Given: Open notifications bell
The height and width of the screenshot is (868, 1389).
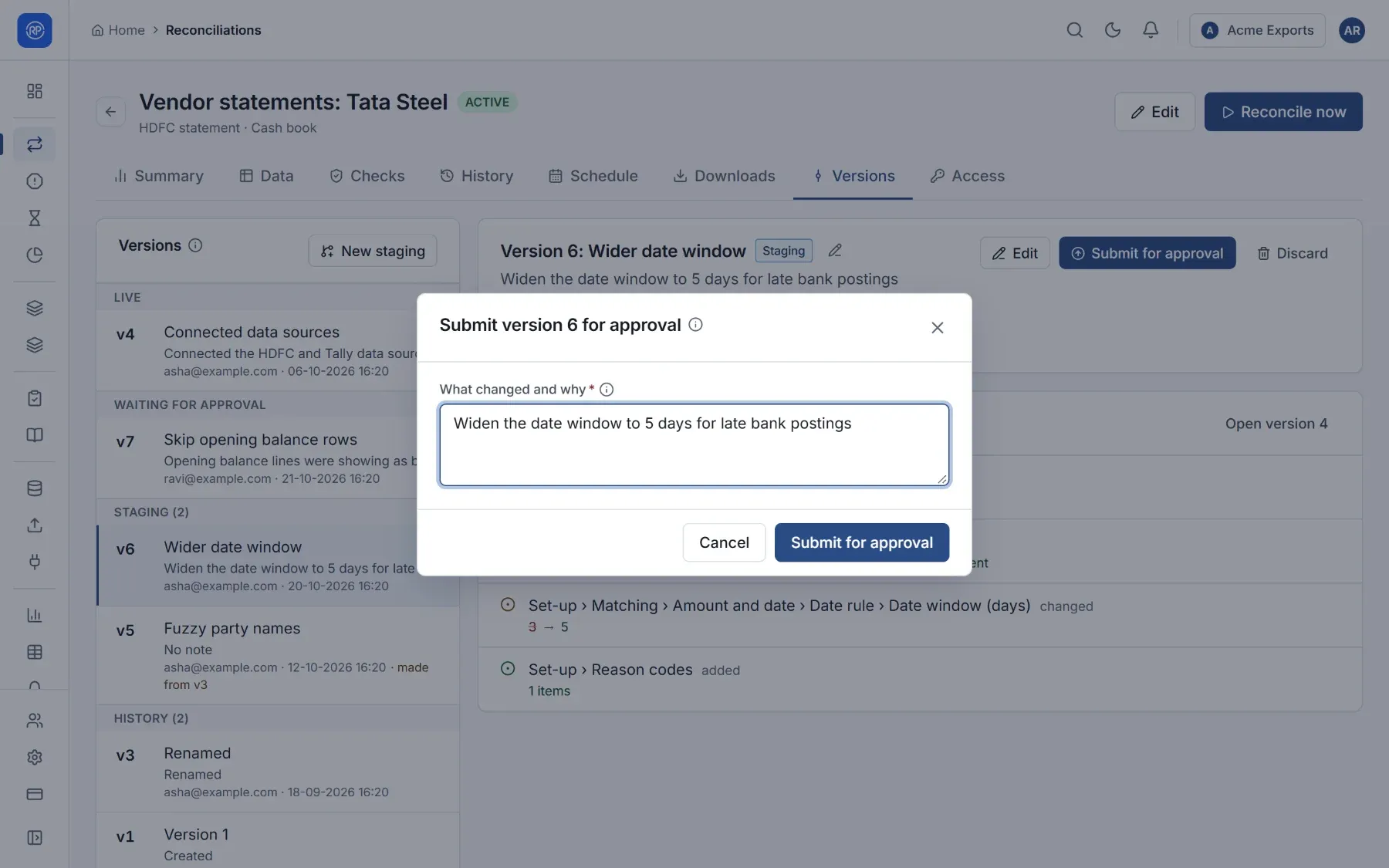Looking at the screenshot, I should (x=1150, y=30).
